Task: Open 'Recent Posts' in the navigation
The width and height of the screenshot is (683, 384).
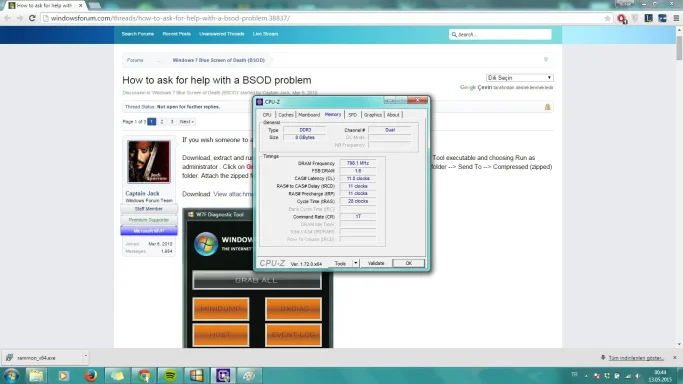Action: [176, 34]
